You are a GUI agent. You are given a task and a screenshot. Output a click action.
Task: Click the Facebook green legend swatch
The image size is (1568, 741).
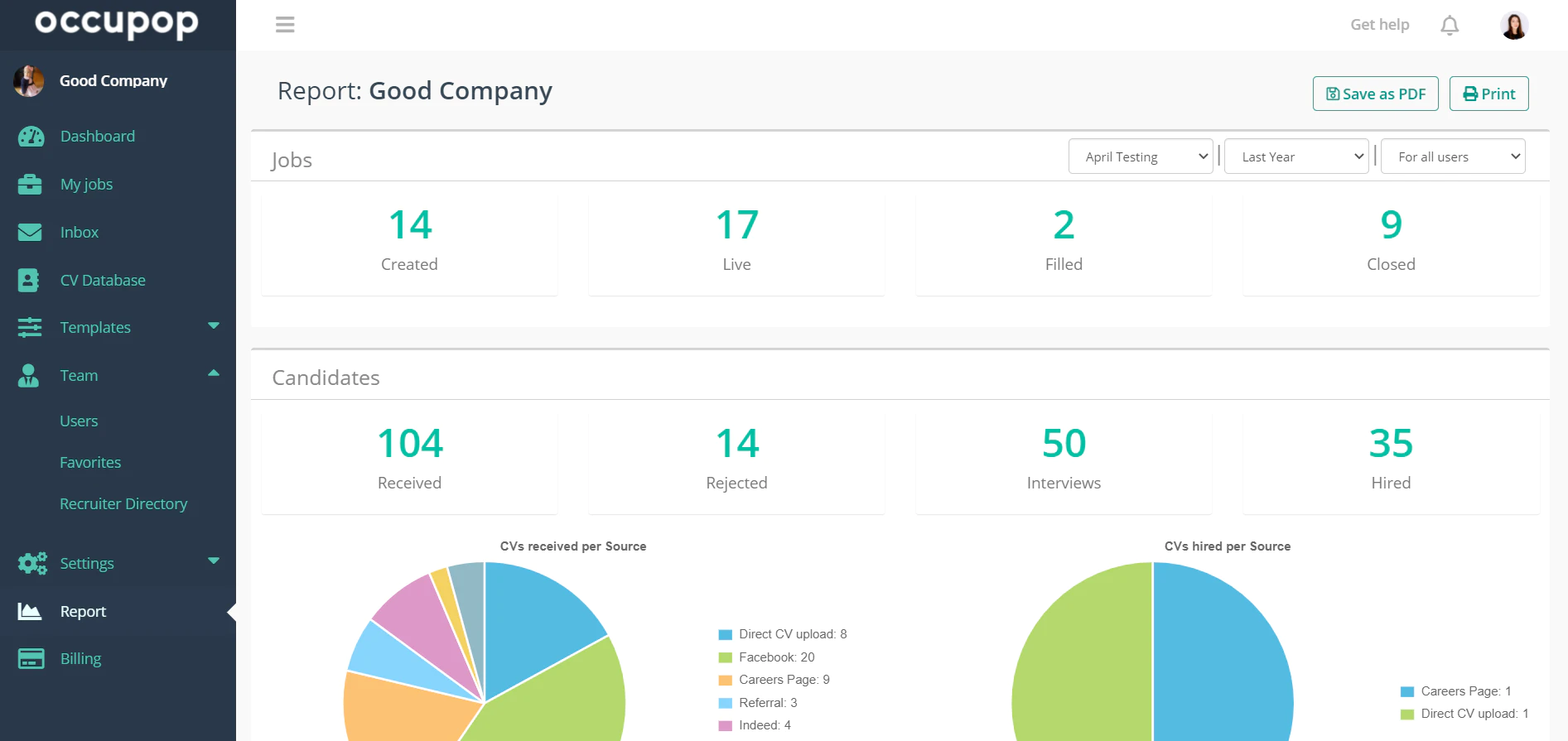726,658
